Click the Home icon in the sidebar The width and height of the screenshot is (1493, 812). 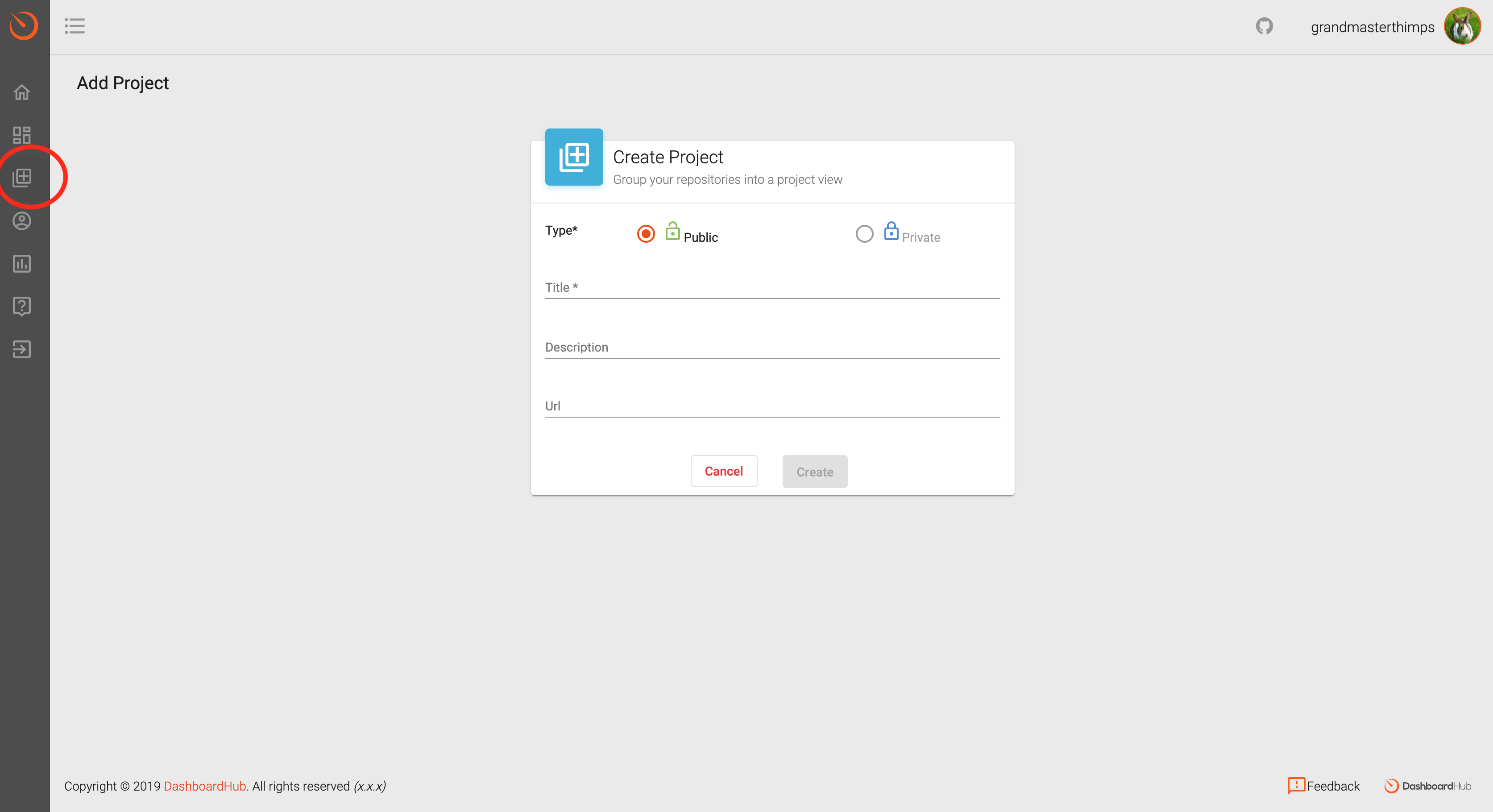click(21, 91)
